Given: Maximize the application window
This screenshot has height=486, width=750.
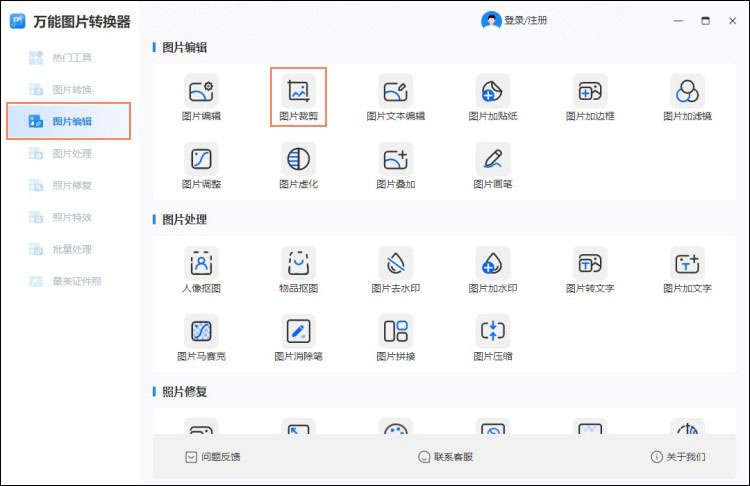Looking at the screenshot, I should click(706, 21).
